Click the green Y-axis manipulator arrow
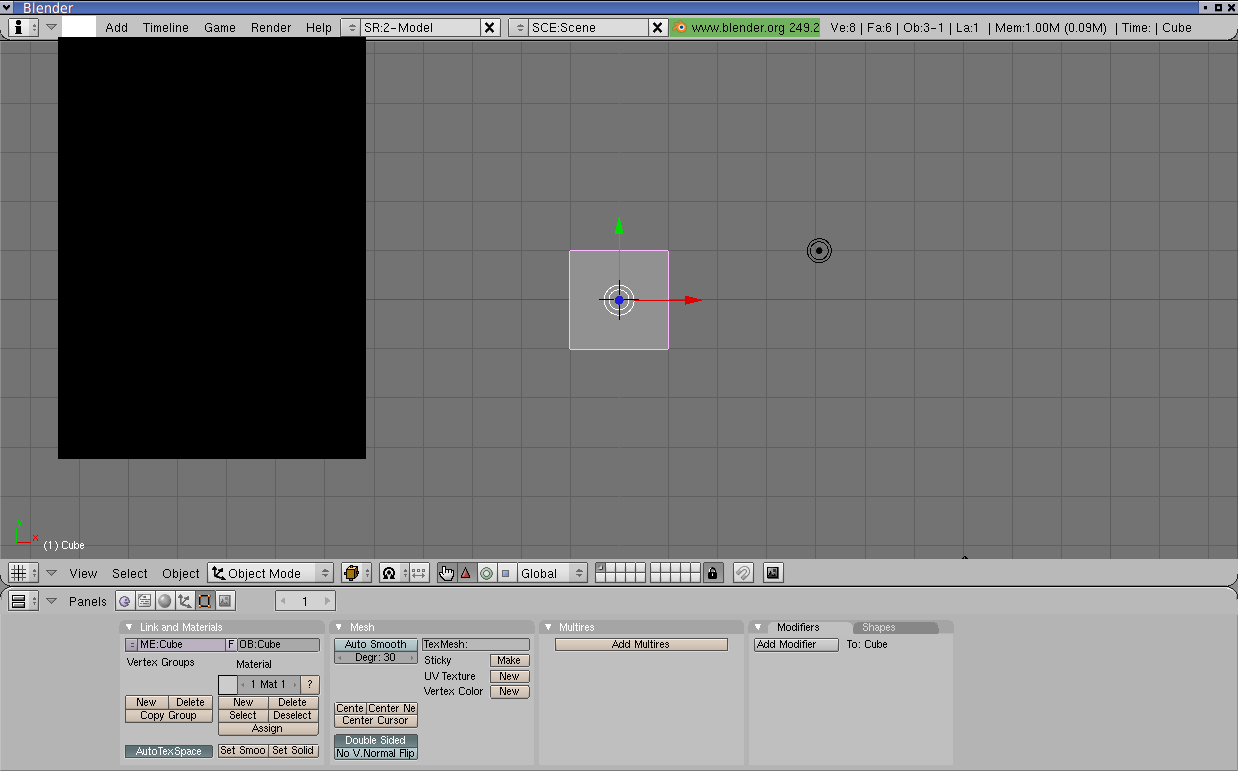Image resolution: width=1238 pixels, height=771 pixels. [x=619, y=225]
